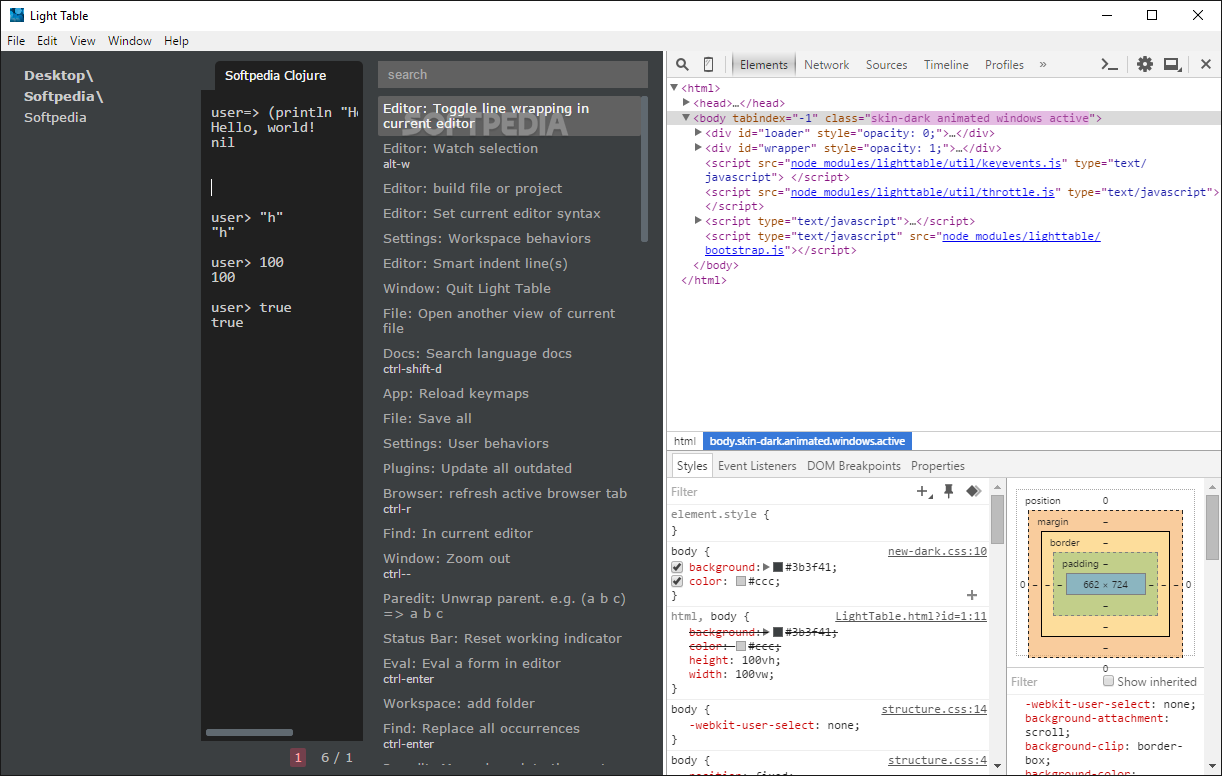The image size is (1222, 776).
Task: Show more DevTools panels via chevron
Action: pyautogui.click(x=1043, y=64)
